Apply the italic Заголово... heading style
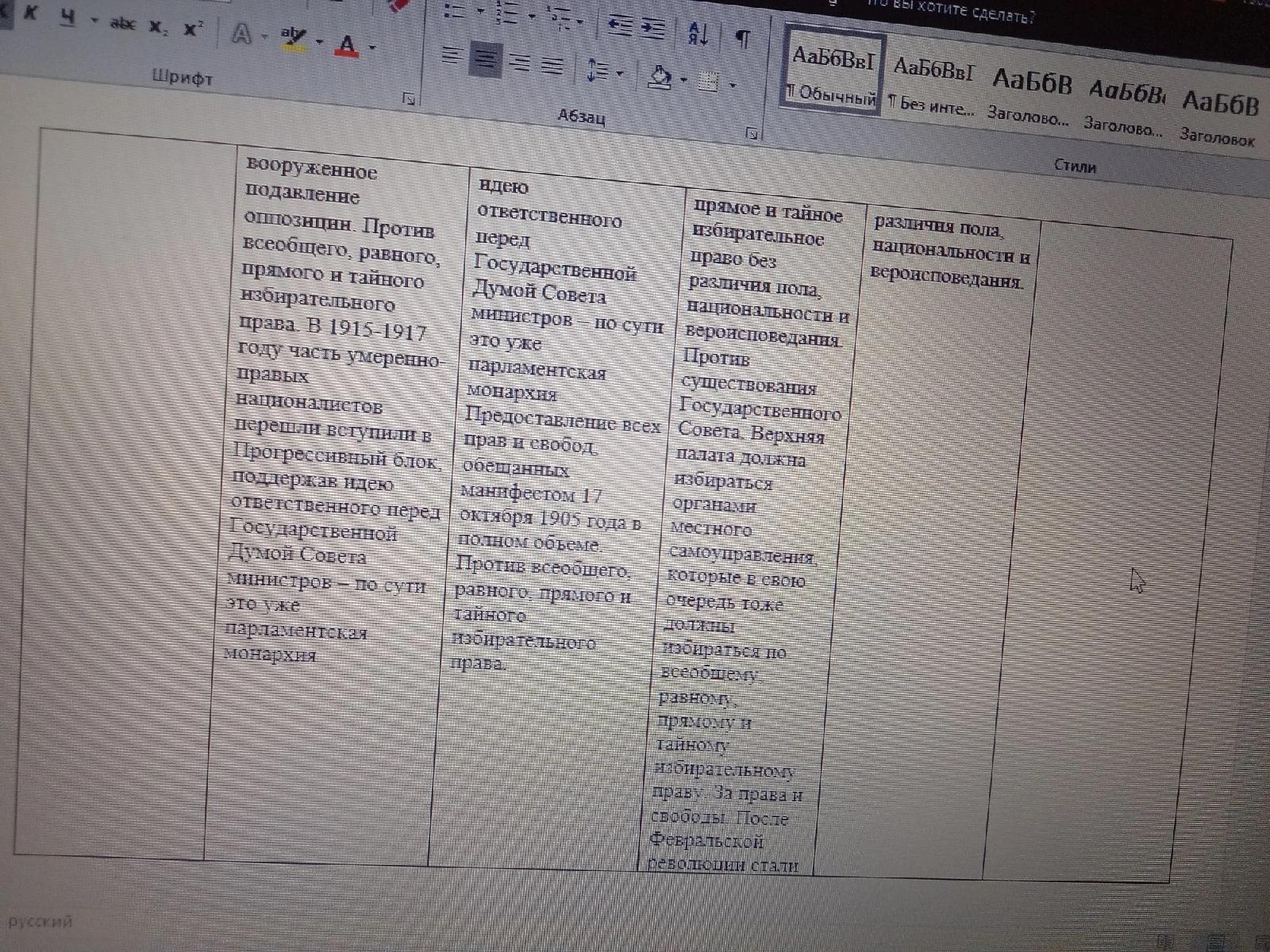The image size is (1270, 952). (1126, 109)
